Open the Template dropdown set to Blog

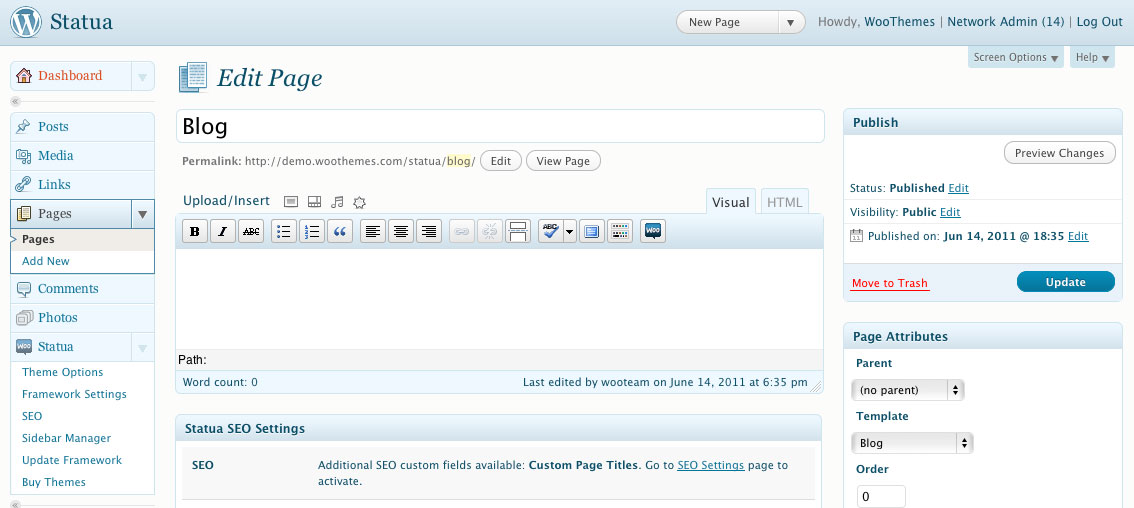click(912, 443)
